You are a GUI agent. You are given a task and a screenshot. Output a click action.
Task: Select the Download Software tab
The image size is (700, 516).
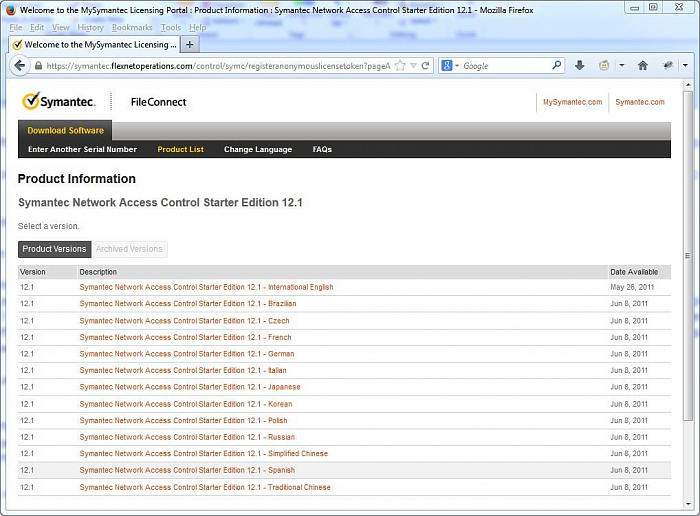tap(65, 130)
